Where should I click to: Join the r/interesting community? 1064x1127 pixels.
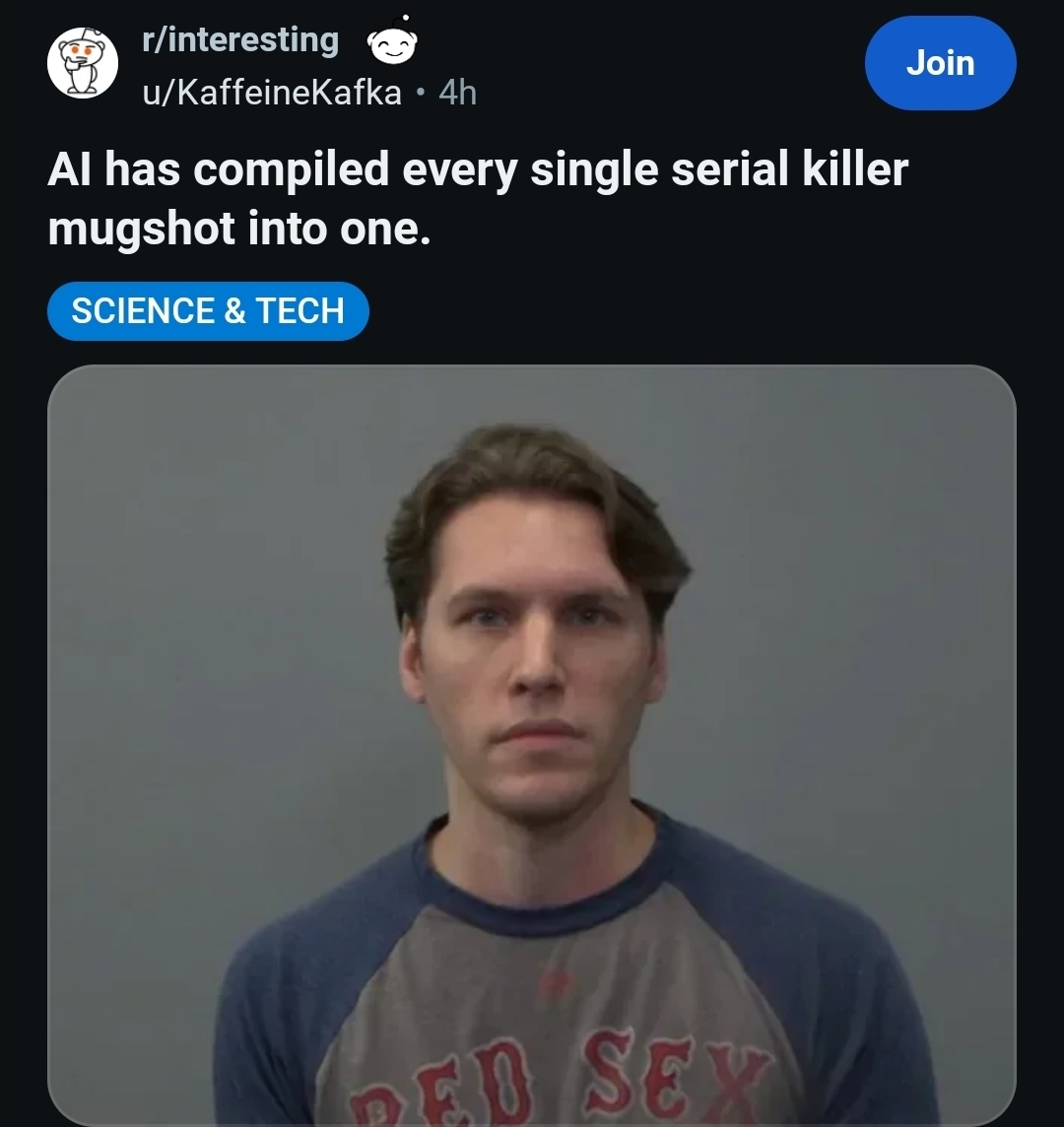pos(940,63)
